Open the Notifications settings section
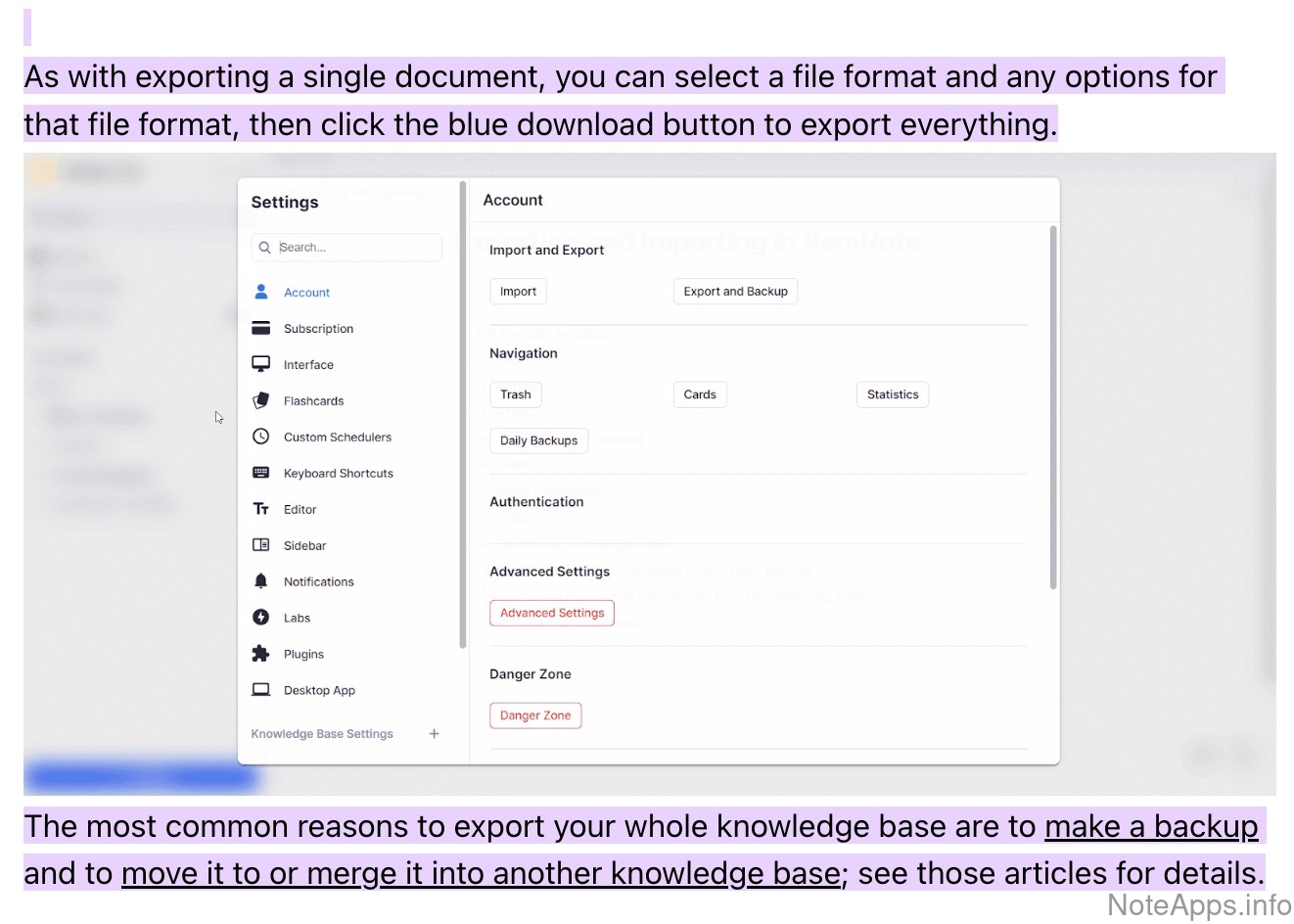Screen dimensions: 1294x924 [318, 581]
